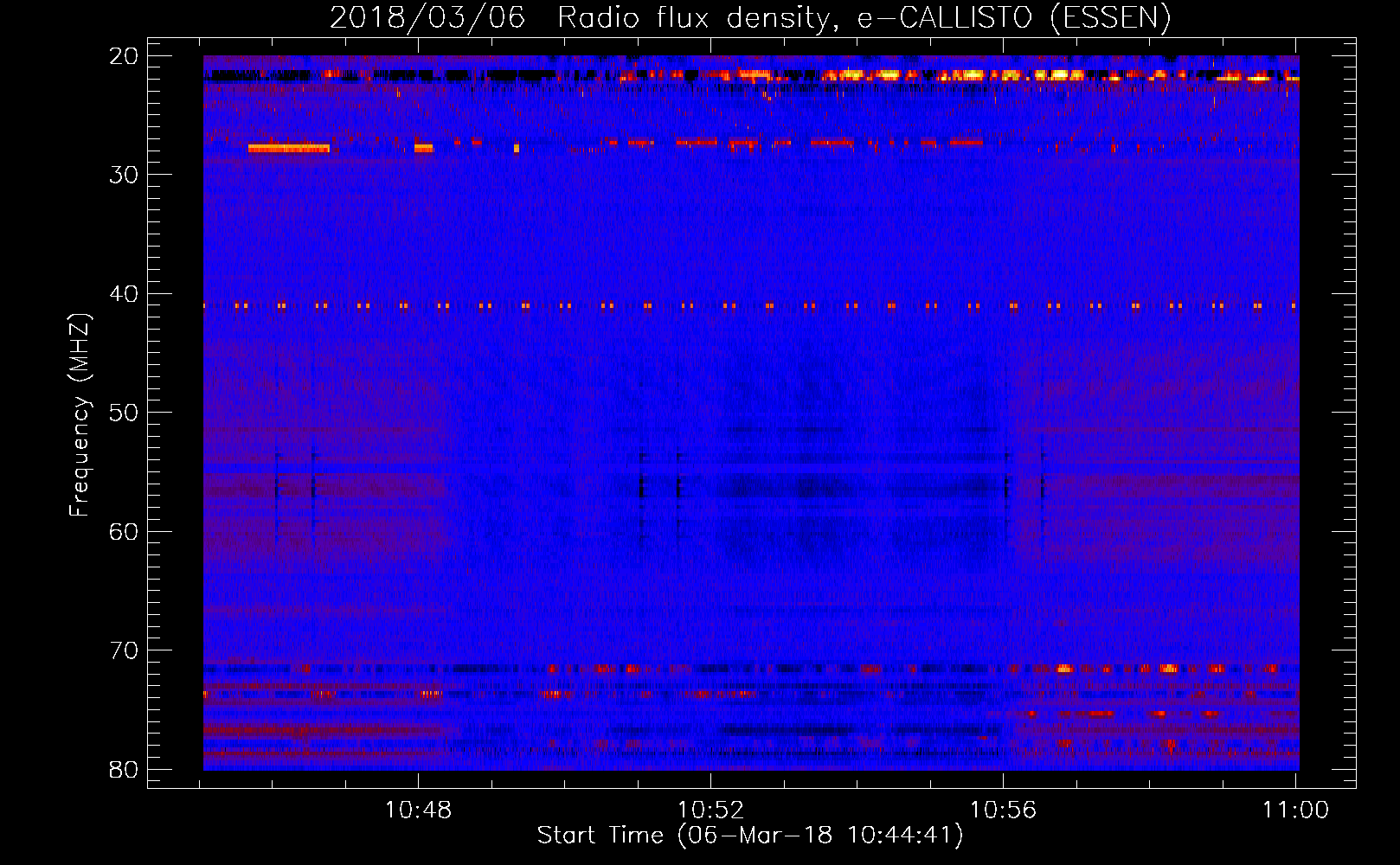Click the 50 frequency tick label
Screen dimensions: 1400x865
[x=125, y=413]
